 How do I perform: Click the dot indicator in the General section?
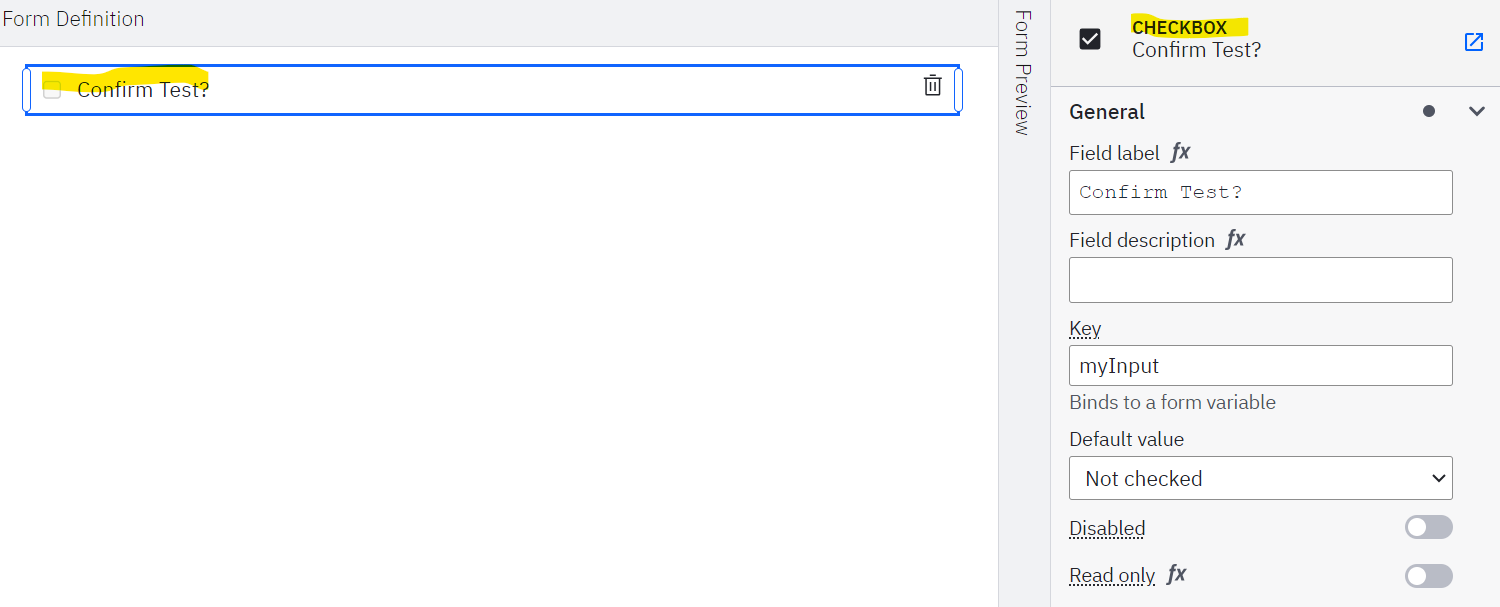pos(1429,111)
